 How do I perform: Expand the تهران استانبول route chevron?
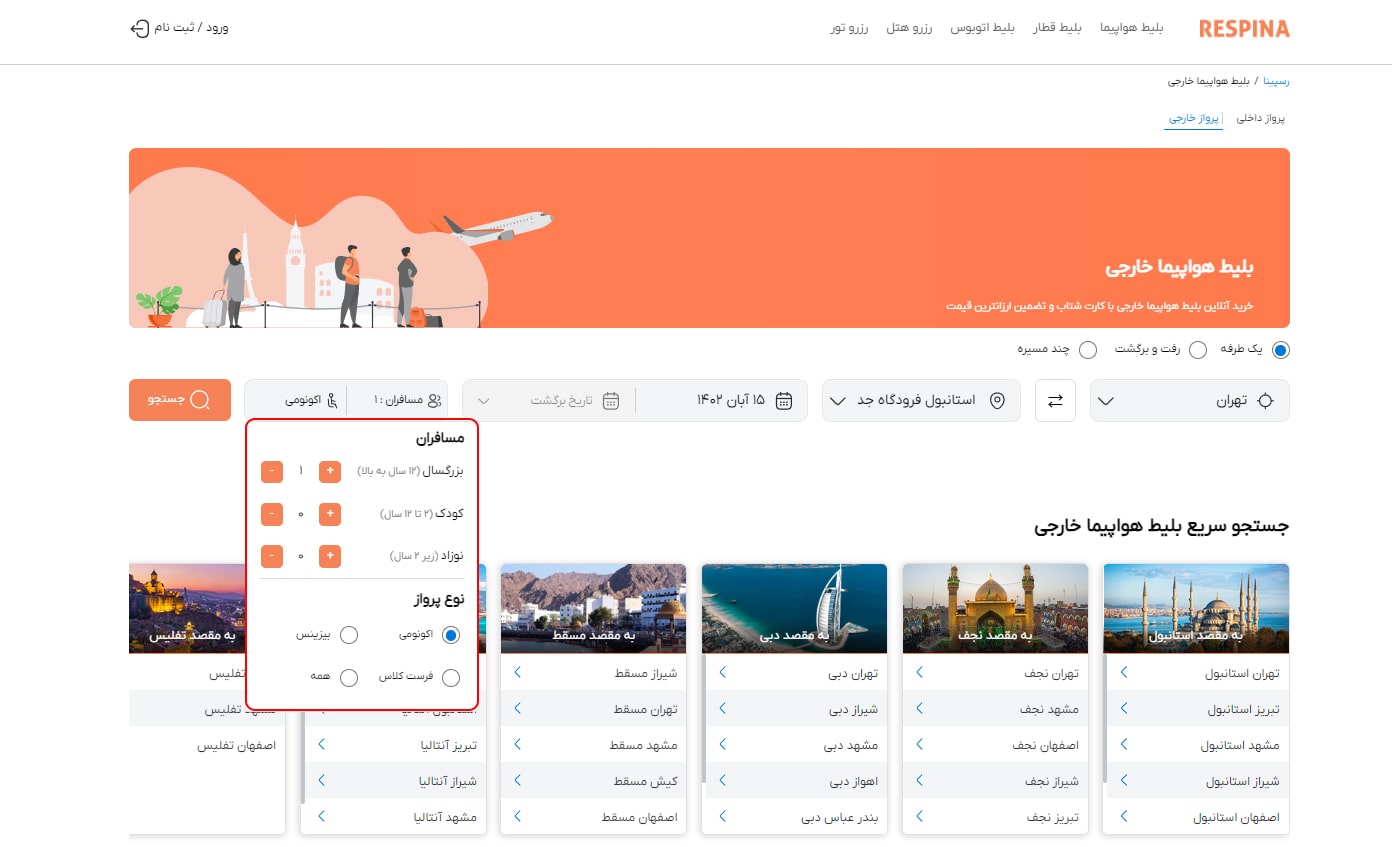pos(1123,672)
